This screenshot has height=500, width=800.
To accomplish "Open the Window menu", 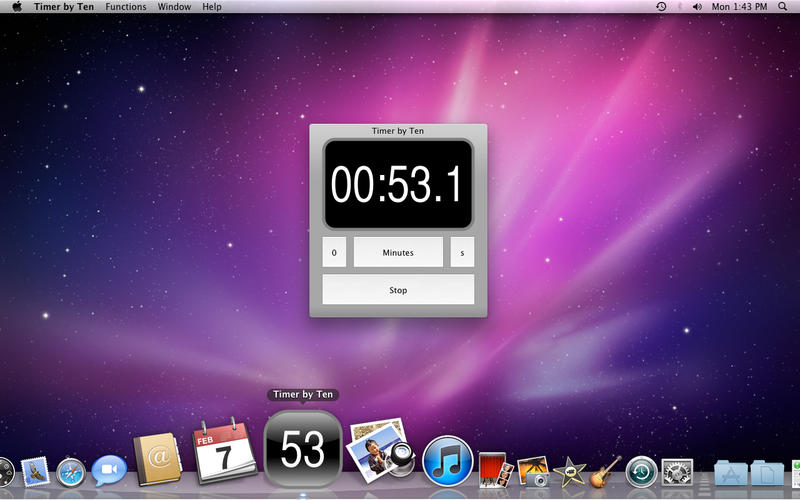I will (174, 7).
